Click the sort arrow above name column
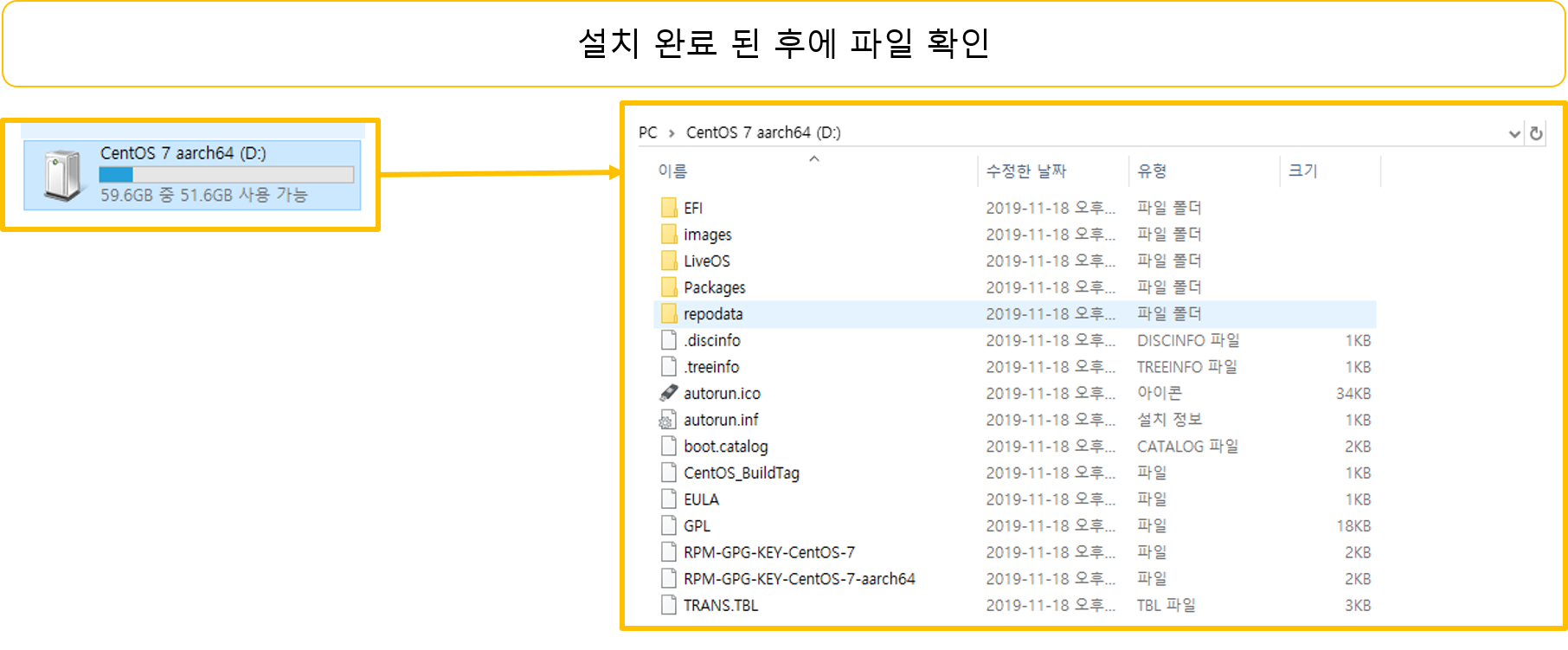 click(813, 158)
